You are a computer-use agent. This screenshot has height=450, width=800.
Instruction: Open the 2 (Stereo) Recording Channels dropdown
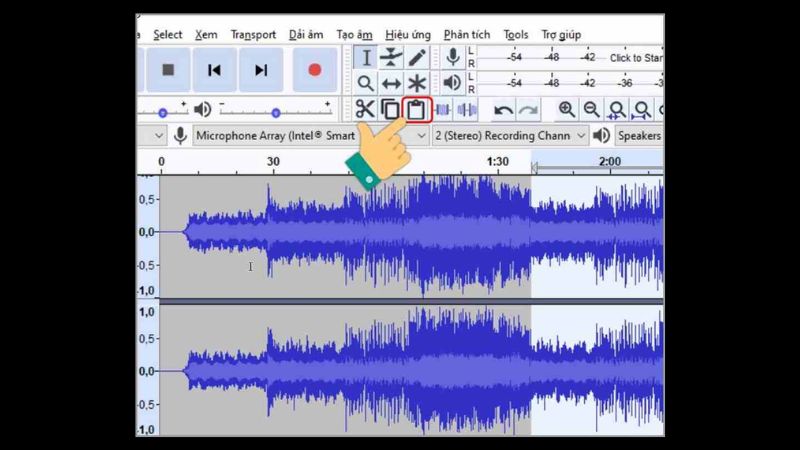point(509,136)
